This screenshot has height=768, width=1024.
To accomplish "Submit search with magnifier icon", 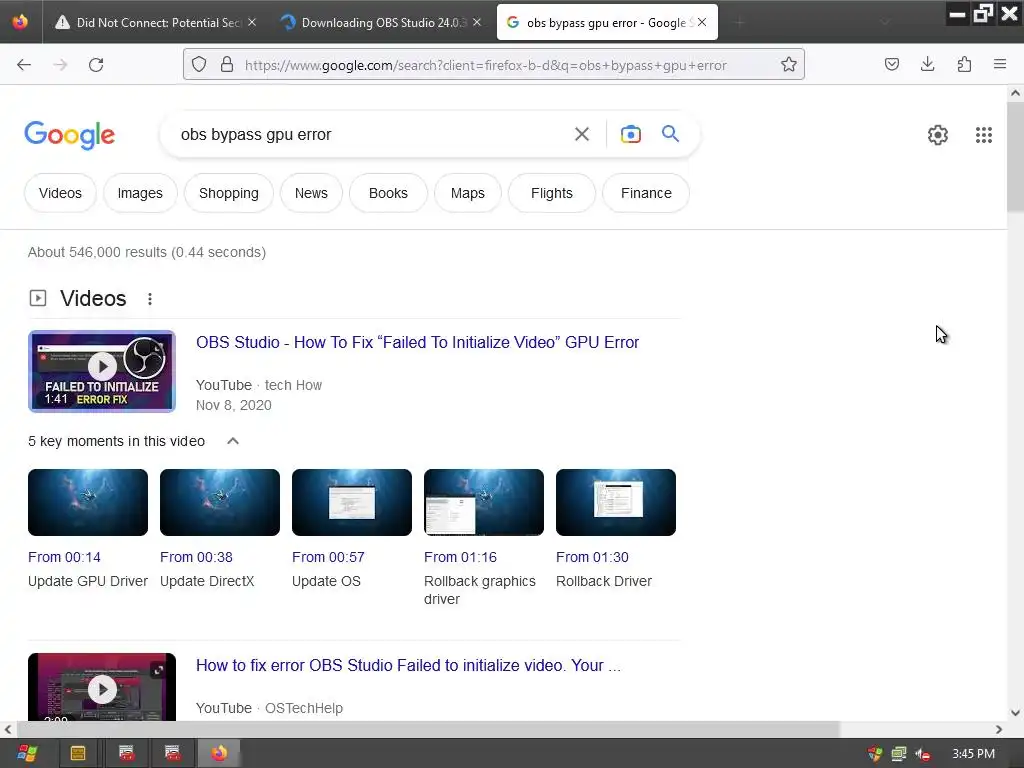I will [x=670, y=135].
